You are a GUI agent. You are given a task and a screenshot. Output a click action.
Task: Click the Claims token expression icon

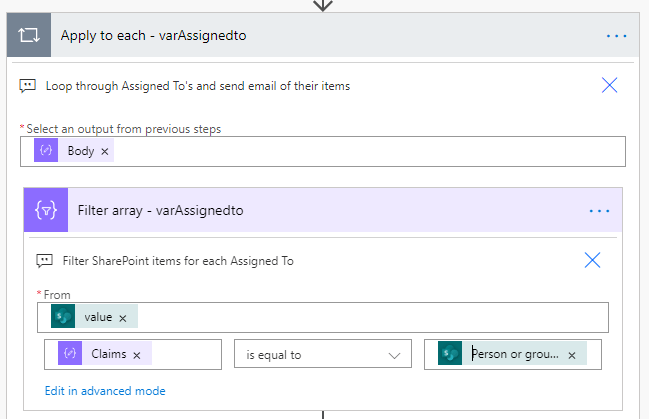click(x=71, y=355)
